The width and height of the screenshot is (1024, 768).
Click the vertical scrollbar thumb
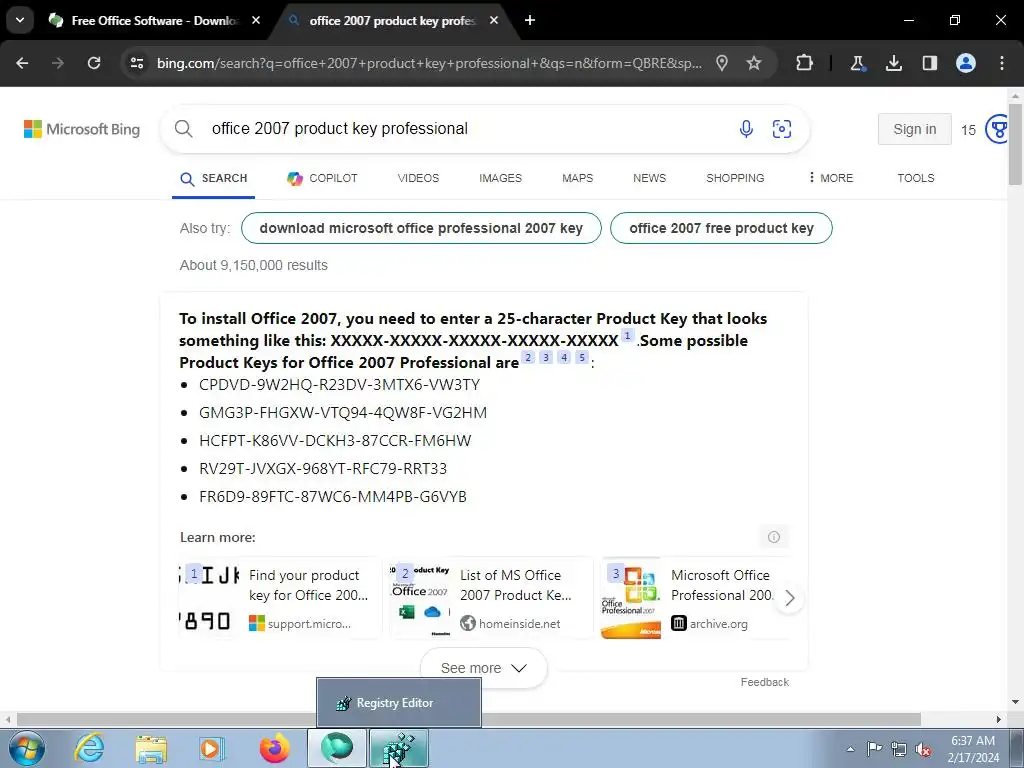point(1015,142)
